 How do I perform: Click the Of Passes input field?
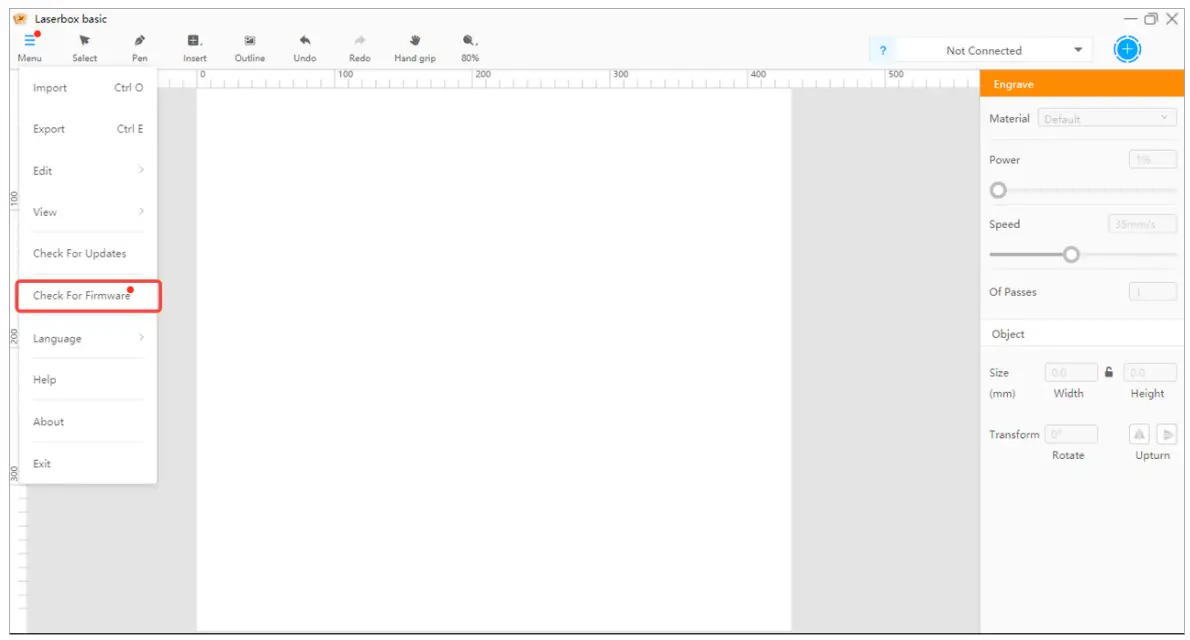1152,292
